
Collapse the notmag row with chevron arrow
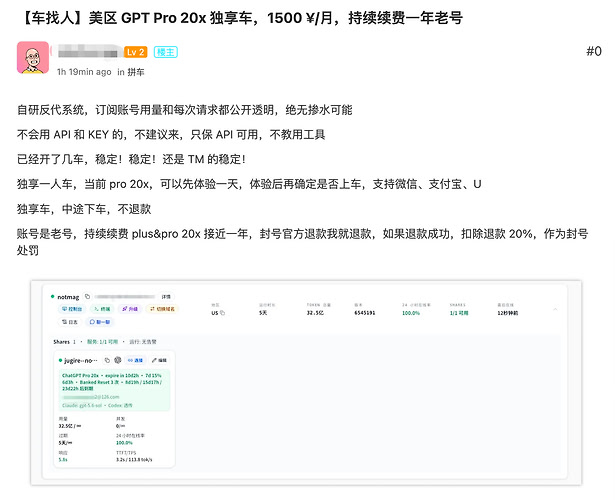click(555, 309)
